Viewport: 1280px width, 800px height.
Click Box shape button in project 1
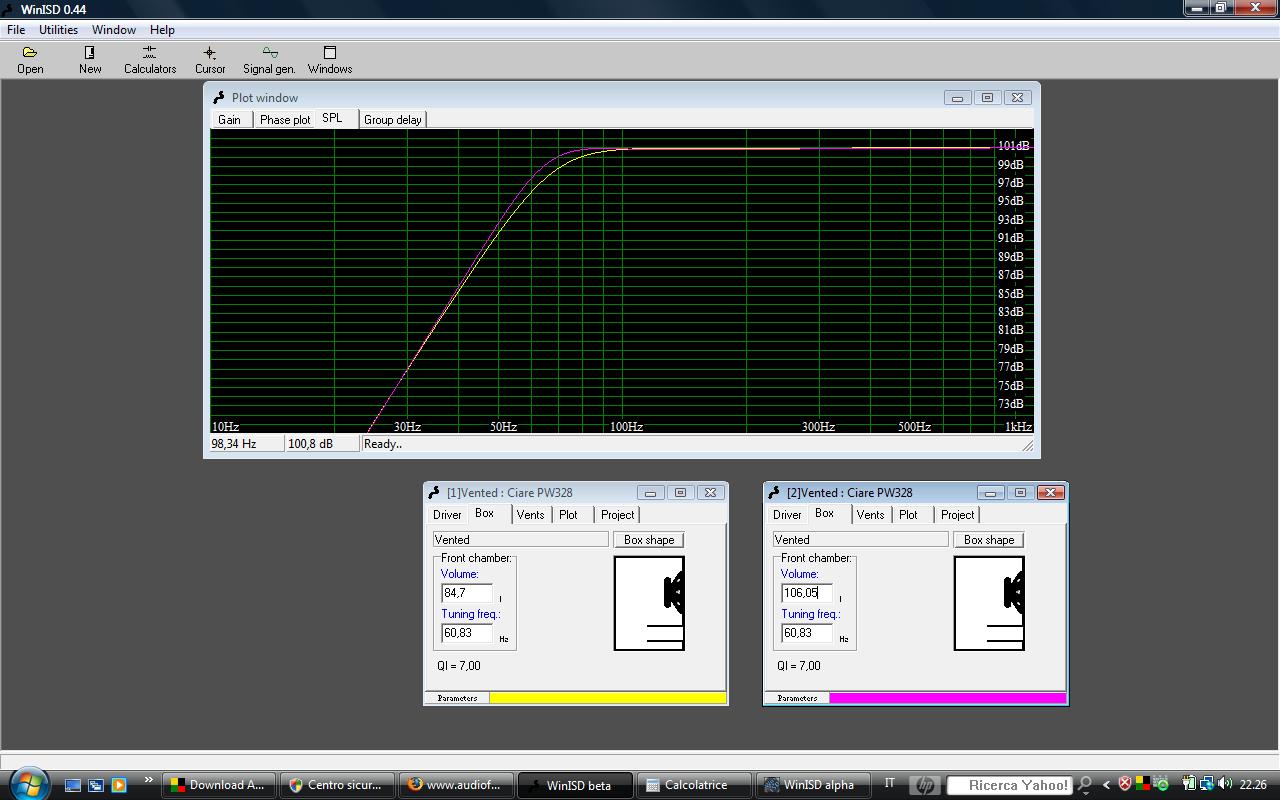coord(648,540)
